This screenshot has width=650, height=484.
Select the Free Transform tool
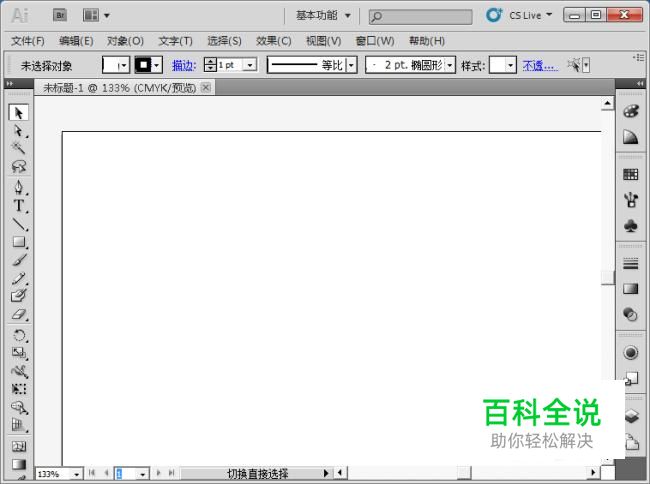tap(19, 389)
